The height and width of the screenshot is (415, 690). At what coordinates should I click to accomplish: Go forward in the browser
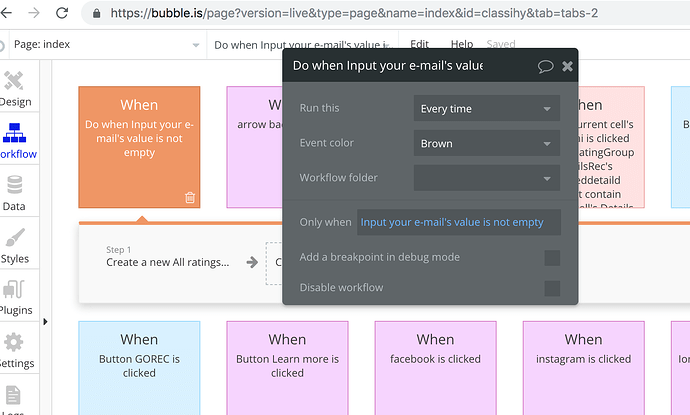[x=33, y=13]
